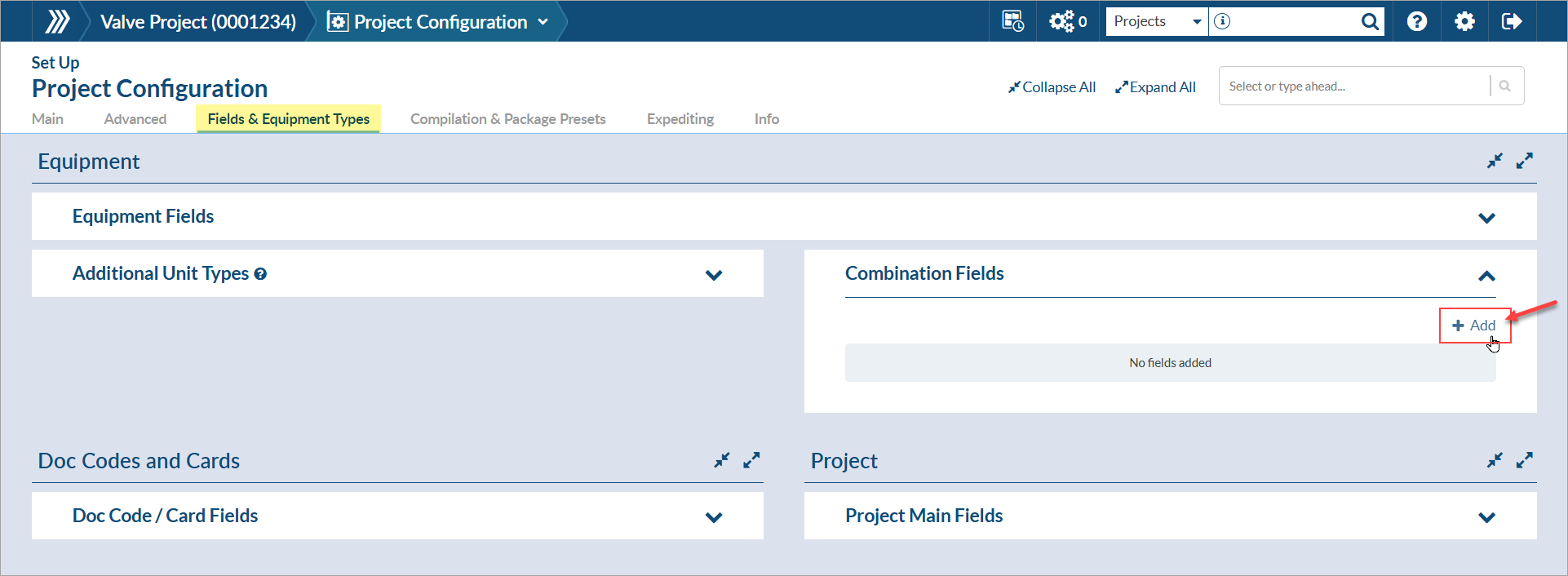Viewport: 1568px width, 576px height.
Task: Collapse the Equipment section with its shrink icon
Action: 1495,161
